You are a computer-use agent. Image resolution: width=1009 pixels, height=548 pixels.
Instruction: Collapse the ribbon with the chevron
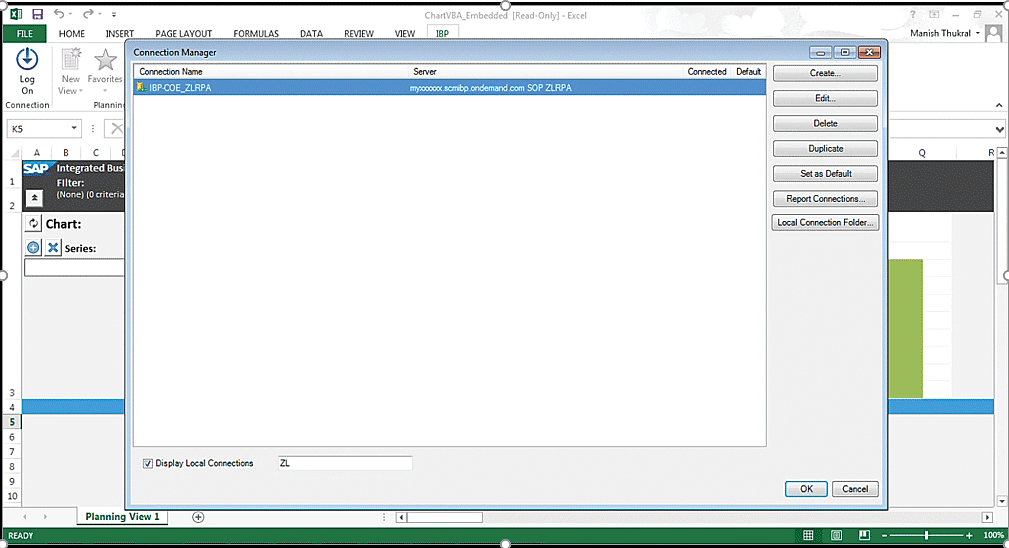click(x=999, y=105)
